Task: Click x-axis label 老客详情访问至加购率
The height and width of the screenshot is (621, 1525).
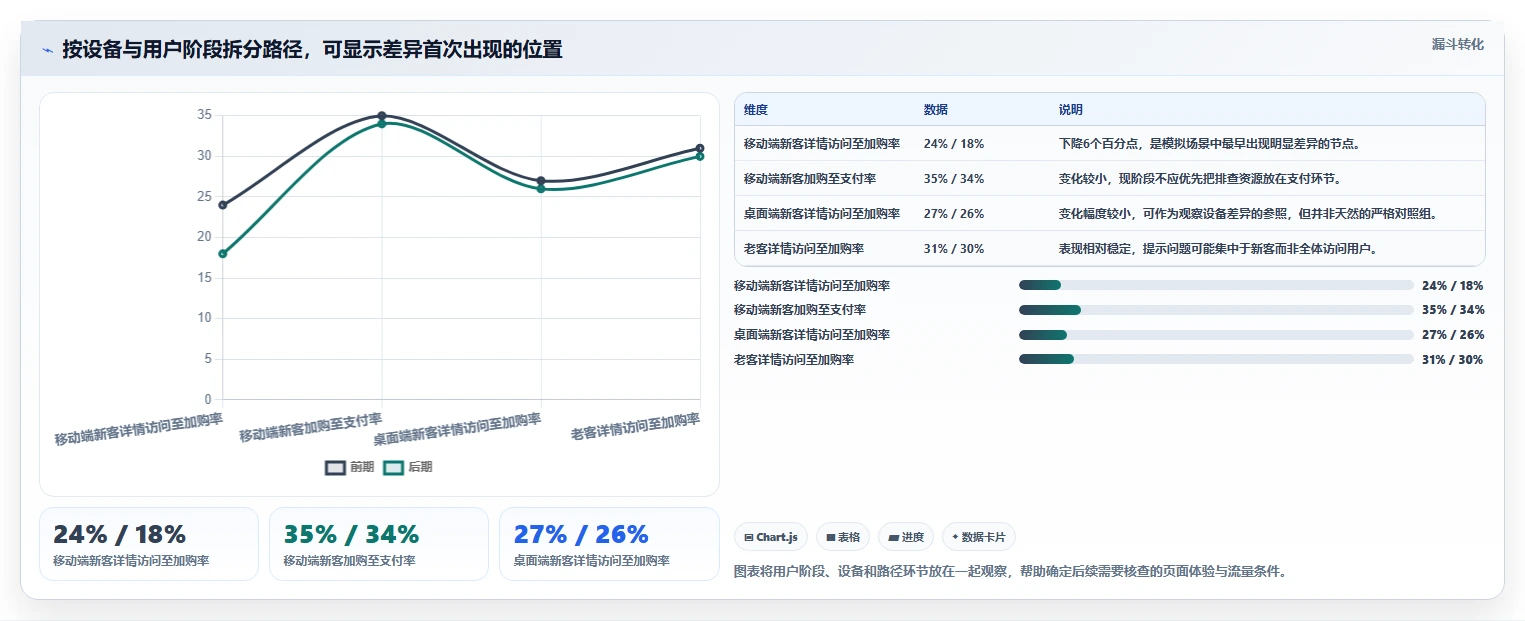Action: [635, 427]
